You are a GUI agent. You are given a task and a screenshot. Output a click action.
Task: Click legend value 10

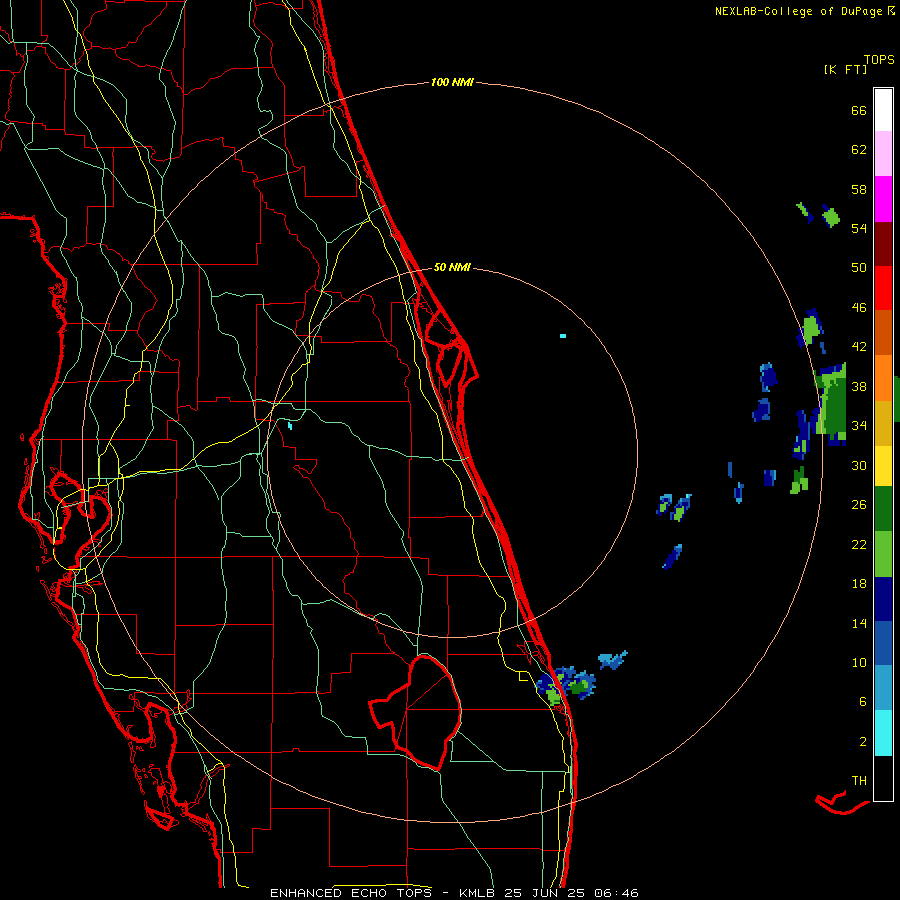click(859, 662)
